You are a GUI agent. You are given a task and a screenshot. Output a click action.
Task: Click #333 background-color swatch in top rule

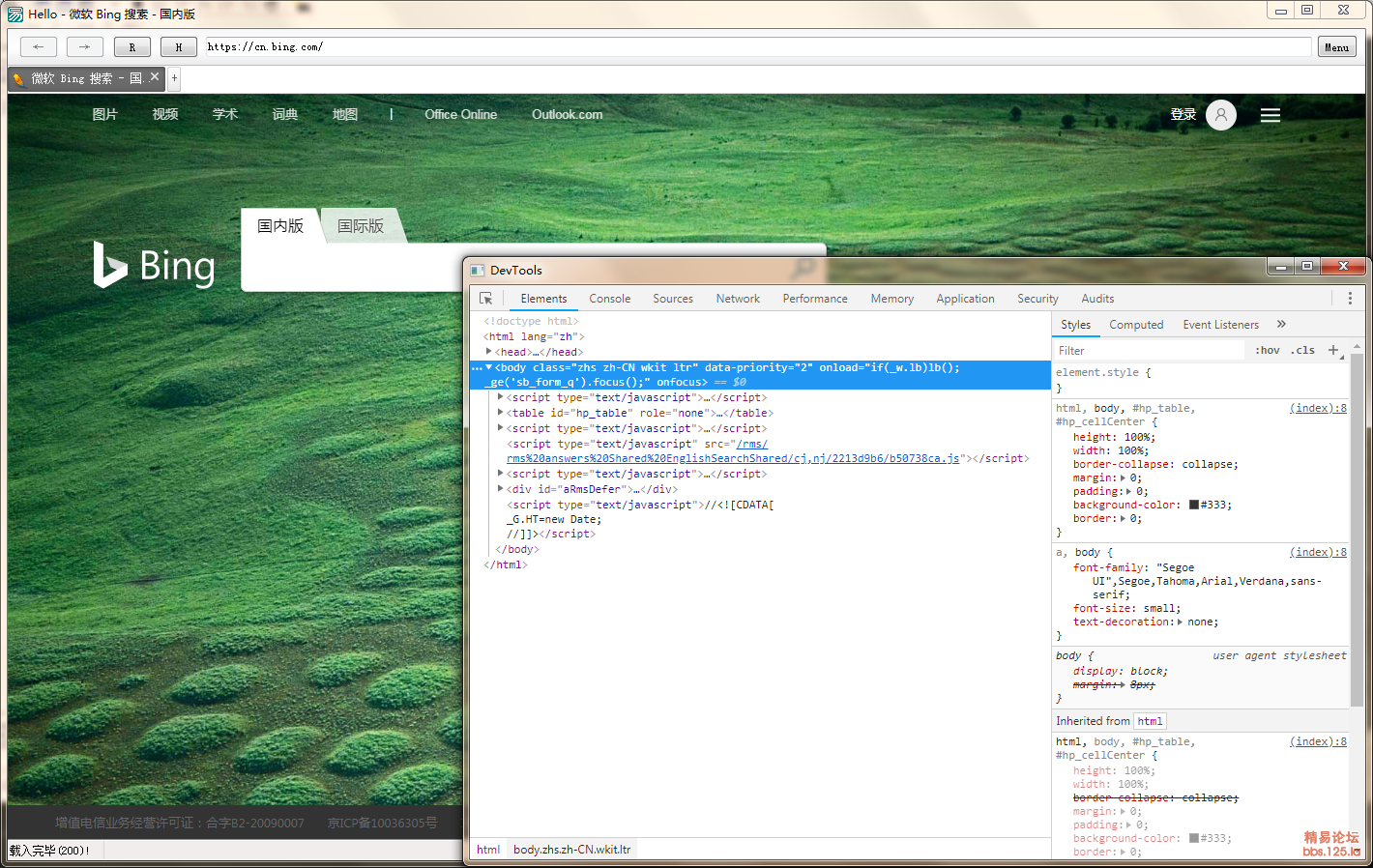point(1194,505)
